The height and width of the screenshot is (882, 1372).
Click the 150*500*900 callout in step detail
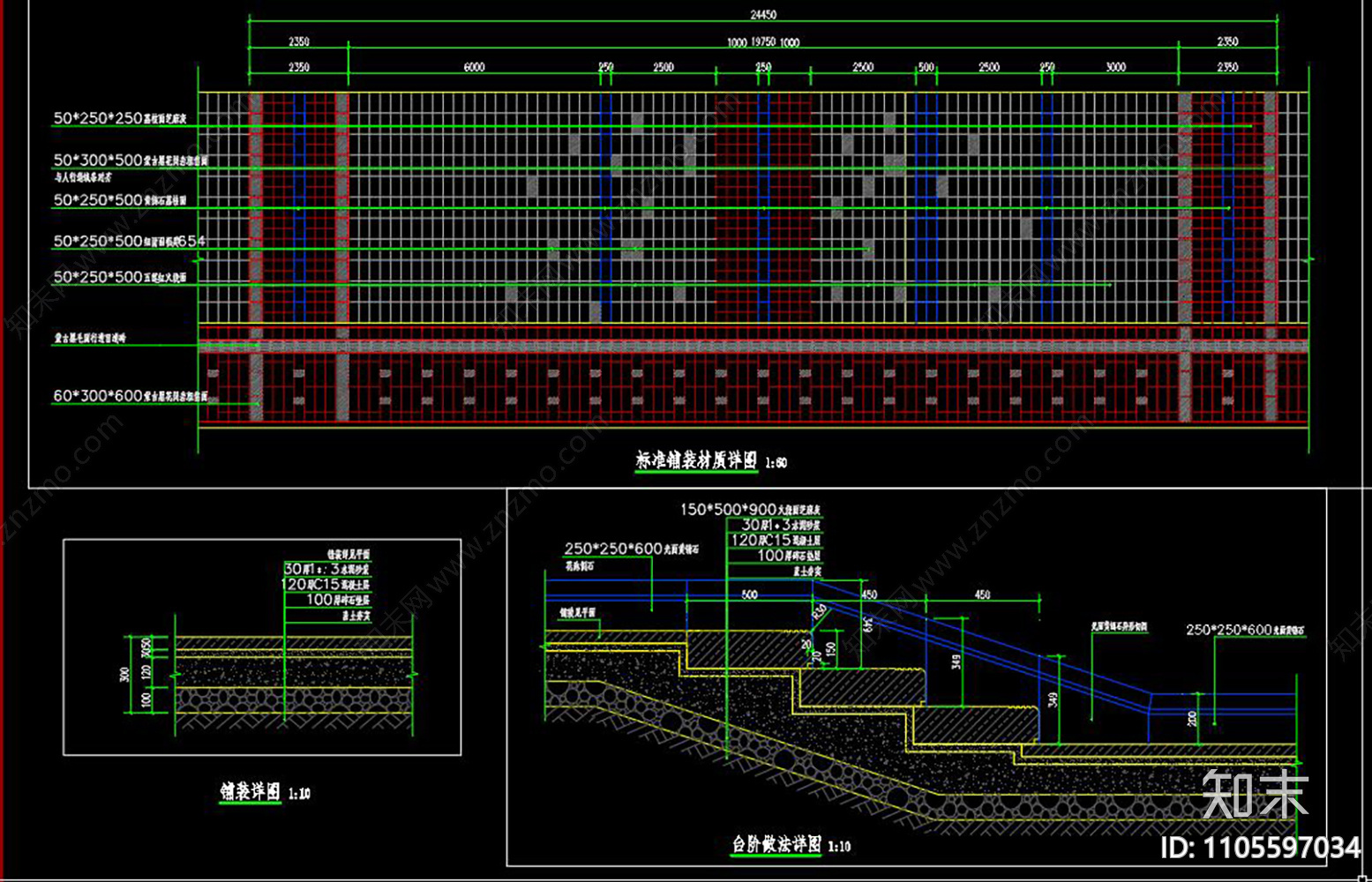pyautogui.click(x=750, y=510)
